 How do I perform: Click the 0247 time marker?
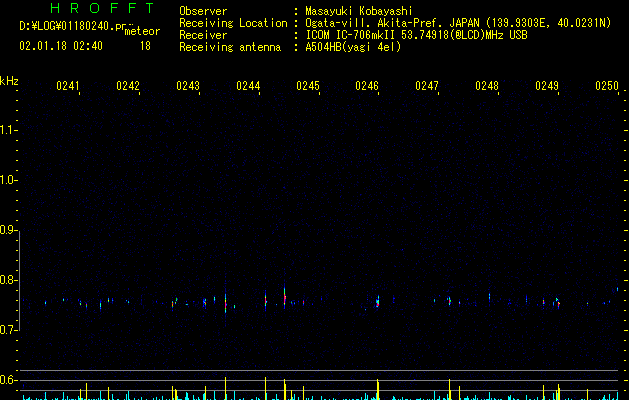[427, 86]
